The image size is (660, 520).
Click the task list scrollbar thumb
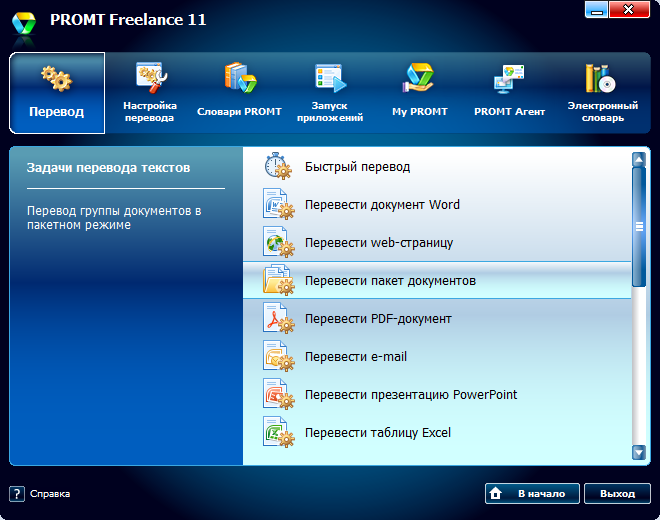[x=639, y=227]
